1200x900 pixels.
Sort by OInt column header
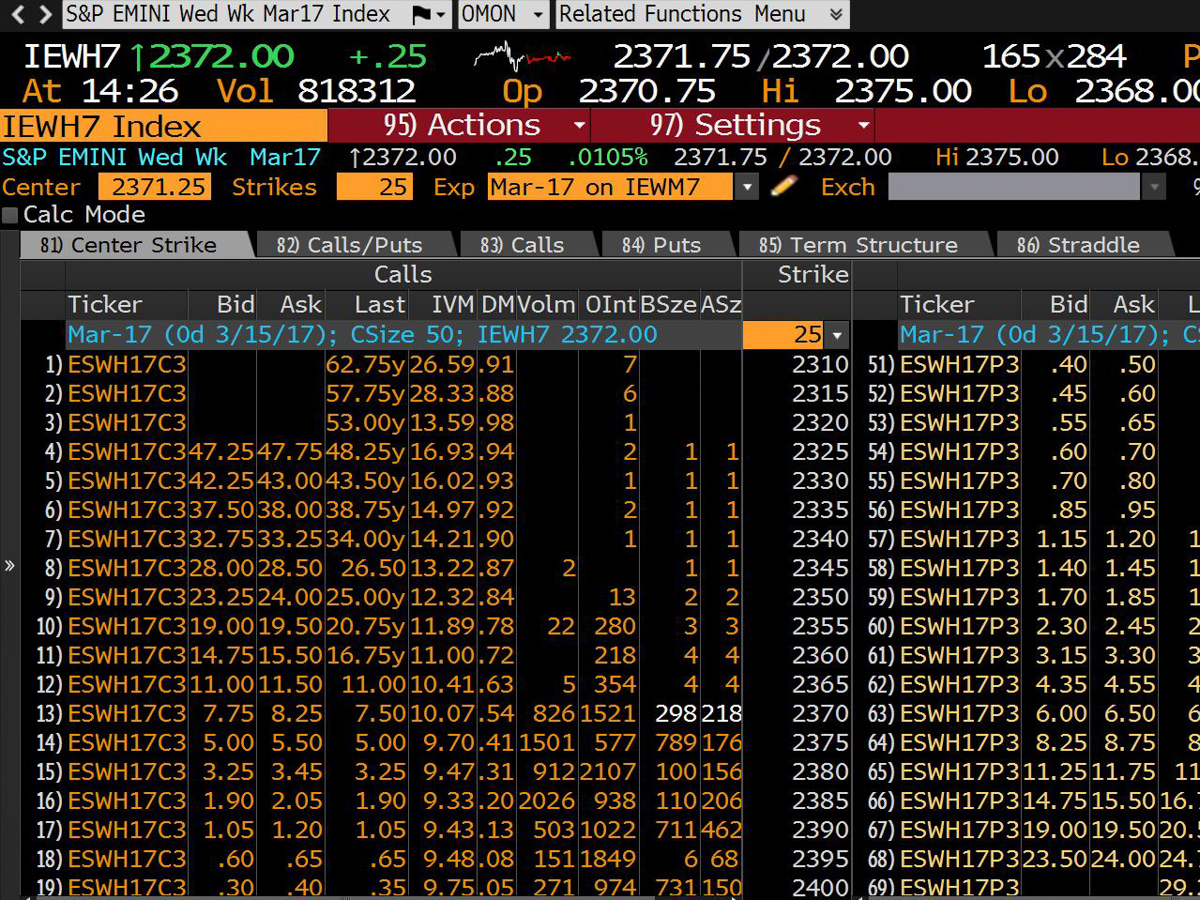tap(607, 305)
